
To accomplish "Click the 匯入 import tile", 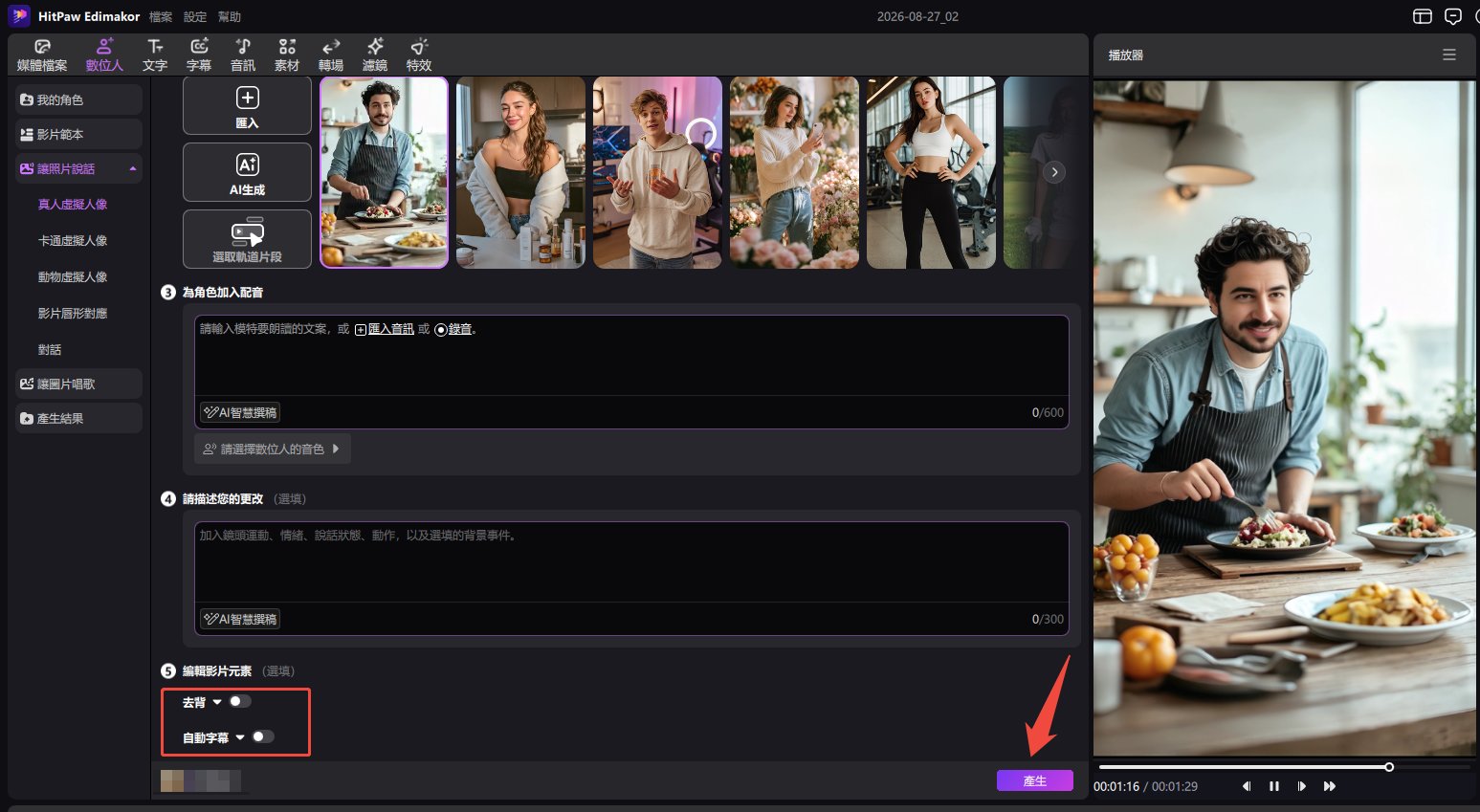I will pyautogui.click(x=247, y=106).
